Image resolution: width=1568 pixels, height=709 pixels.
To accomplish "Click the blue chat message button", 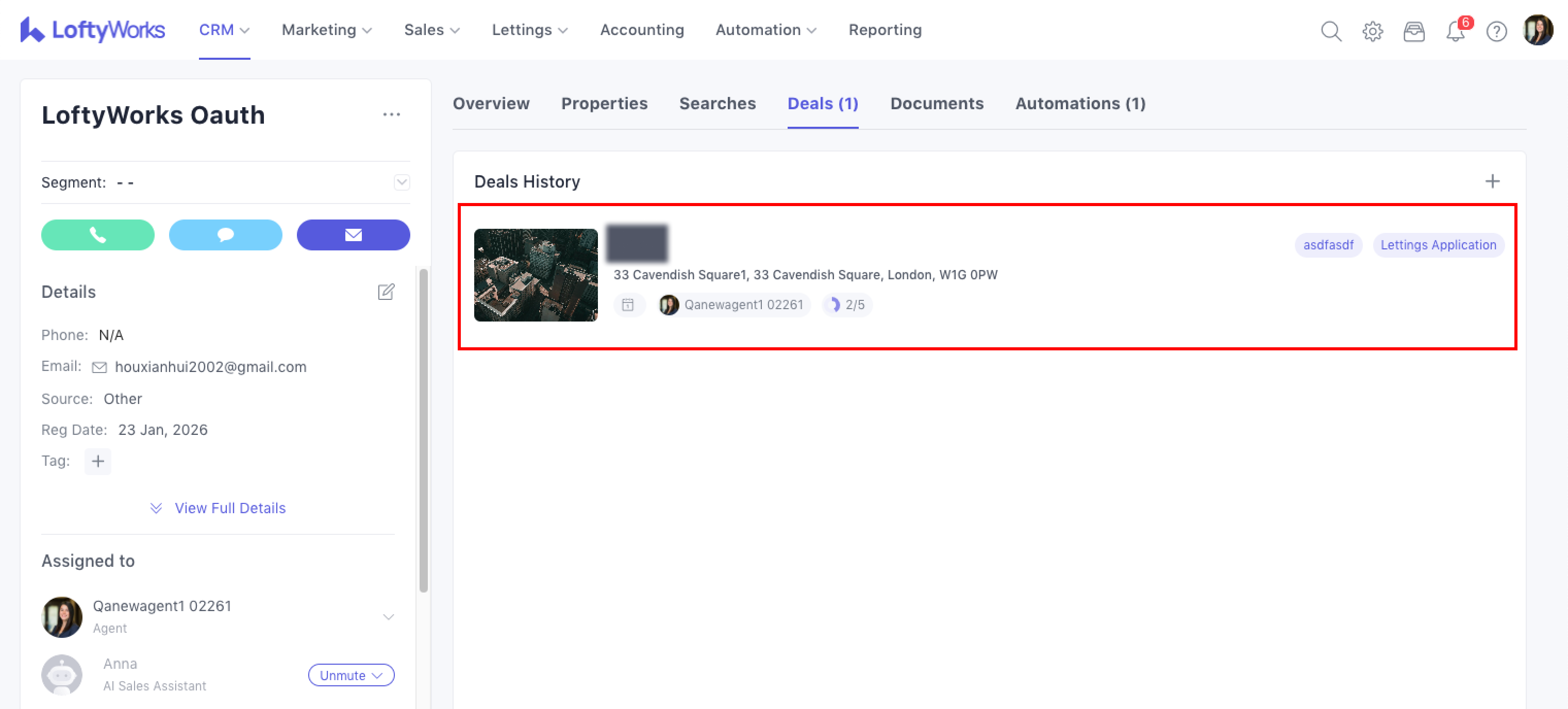I will (x=225, y=235).
